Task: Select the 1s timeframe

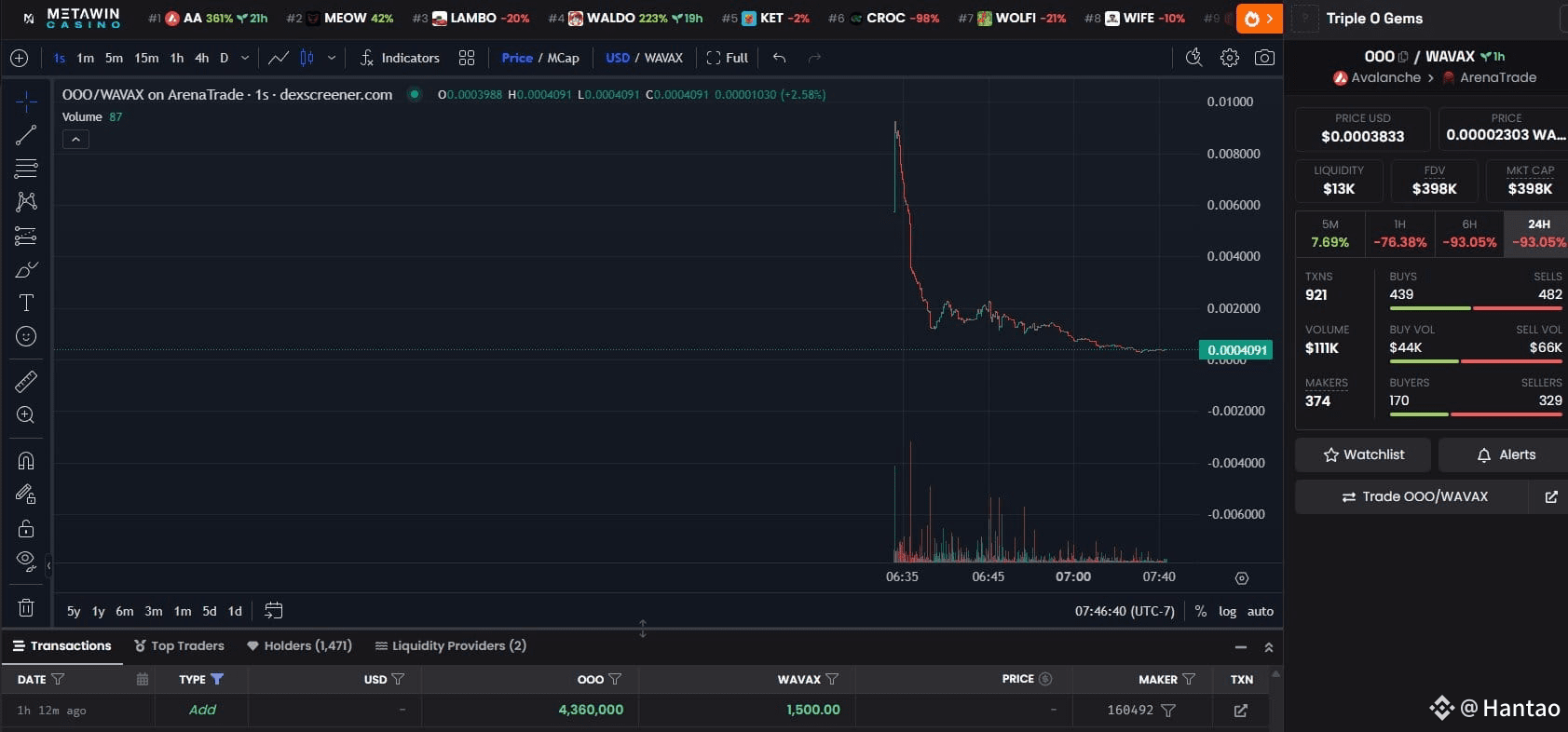Action: pyautogui.click(x=60, y=58)
